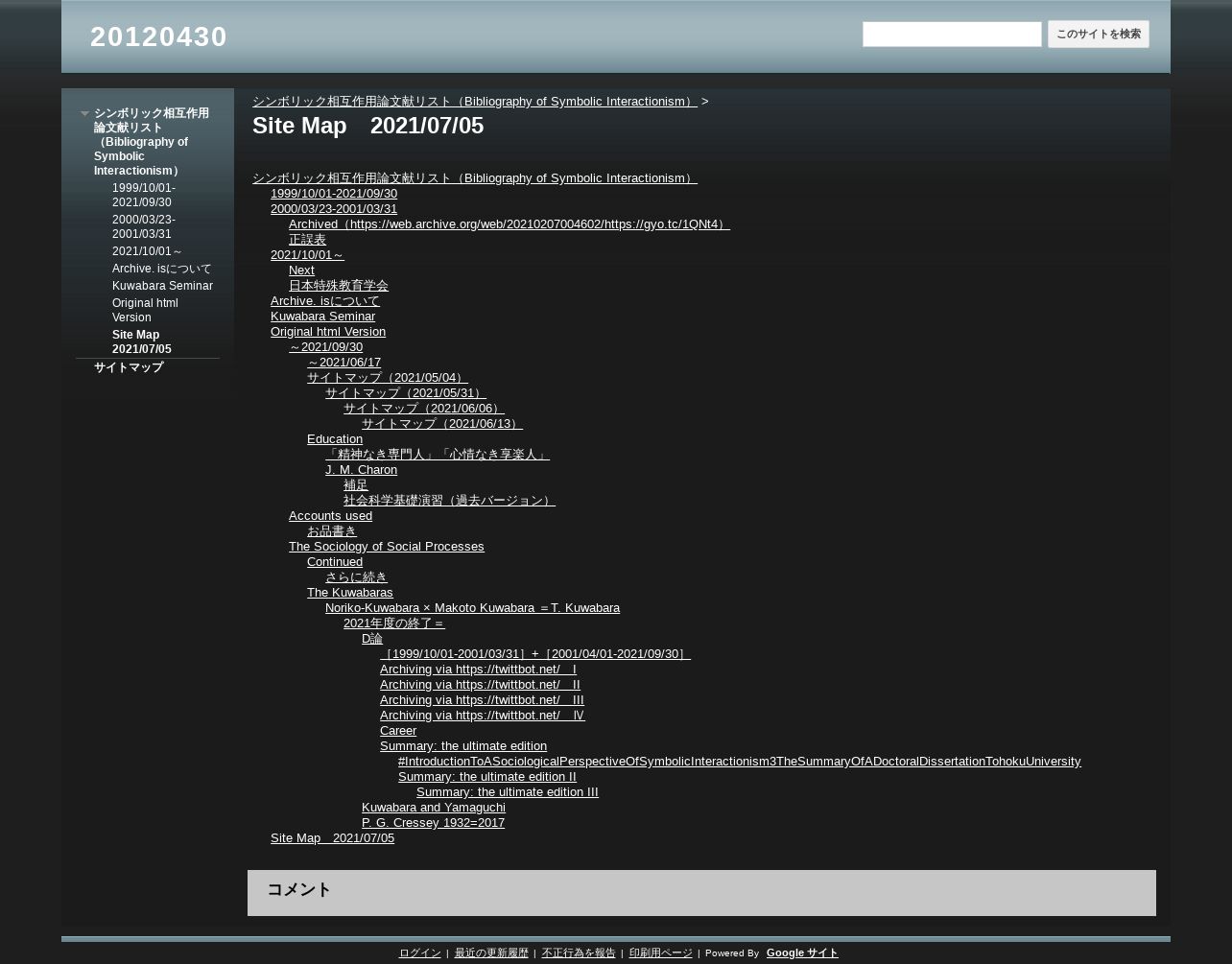
Task: Open the Continued link
Action: pos(335,561)
